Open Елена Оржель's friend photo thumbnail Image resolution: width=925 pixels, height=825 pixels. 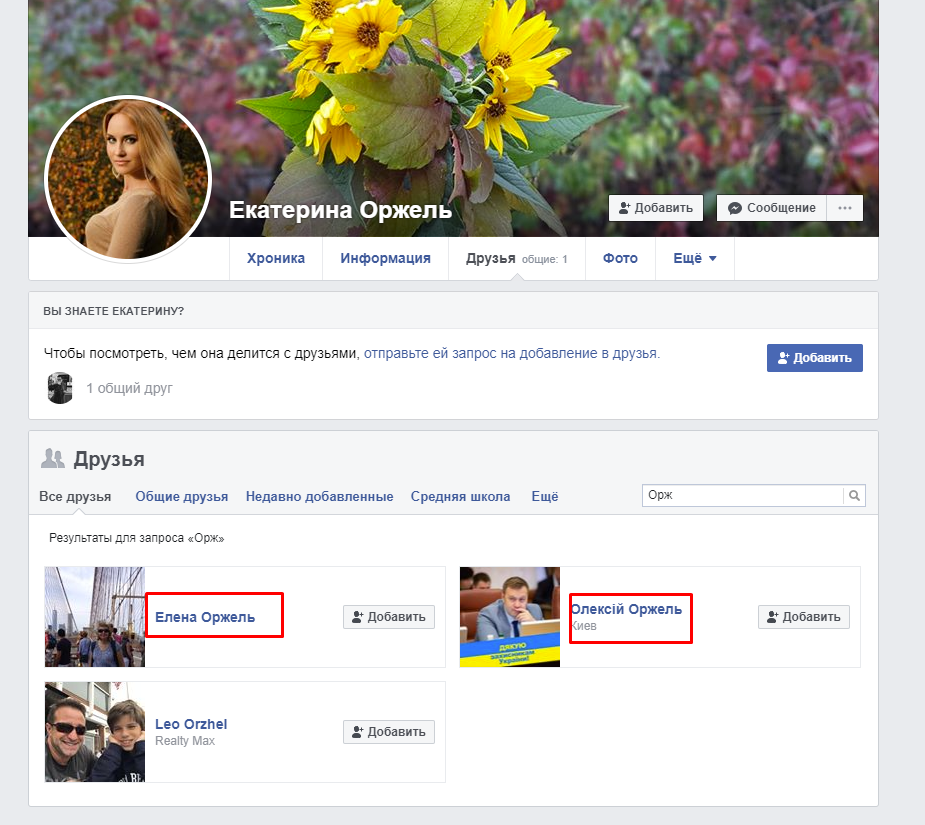tap(95, 617)
